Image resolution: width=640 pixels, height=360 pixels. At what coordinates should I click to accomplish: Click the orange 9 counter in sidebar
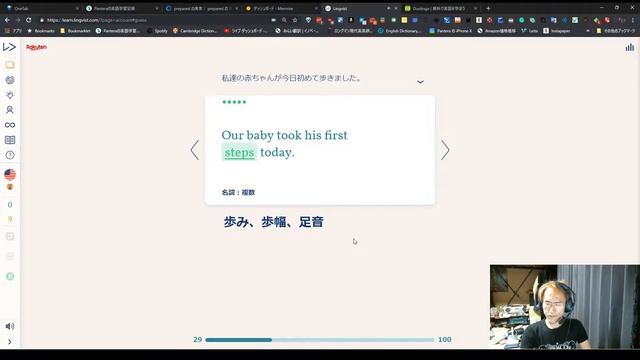[10, 219]
